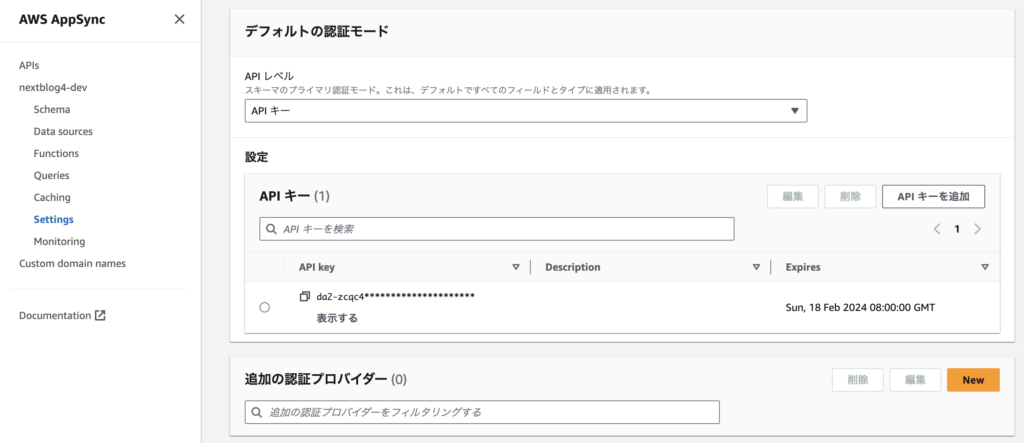Viewport: 1024px width, 443px height.
Task: Go to Functions page
Action: pos(56,154)
